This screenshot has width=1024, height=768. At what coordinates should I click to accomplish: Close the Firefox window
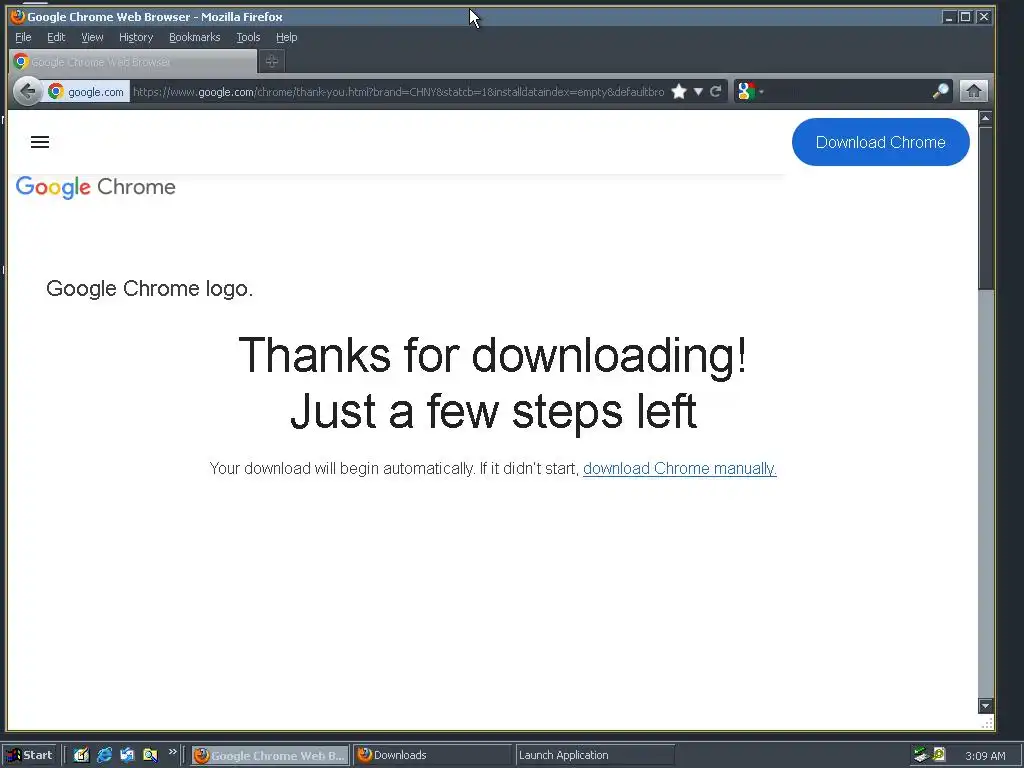coord(984,17)
